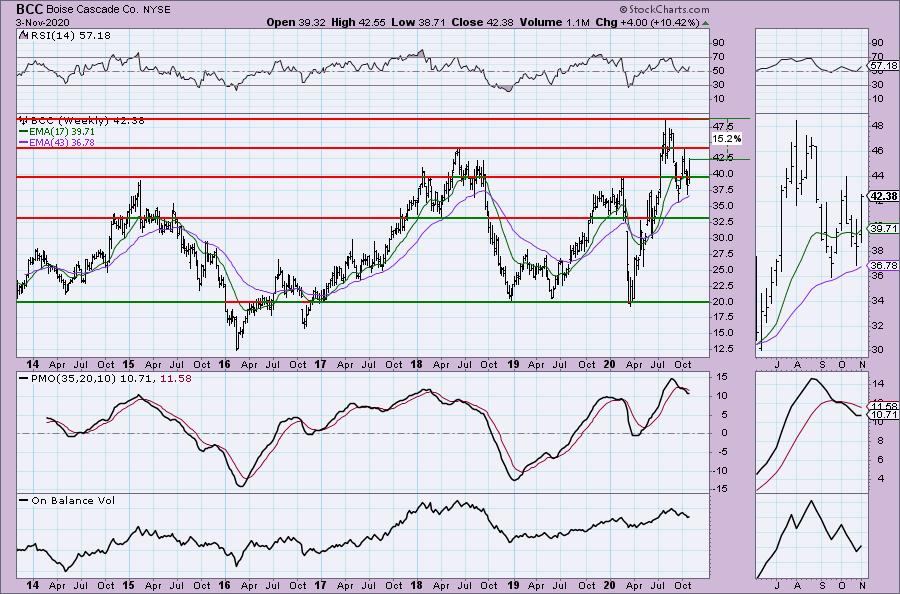Click the purple EMA(43) 36.78 legend entry
Viewport: 900px width, 594px height.
tap(57, 142)
